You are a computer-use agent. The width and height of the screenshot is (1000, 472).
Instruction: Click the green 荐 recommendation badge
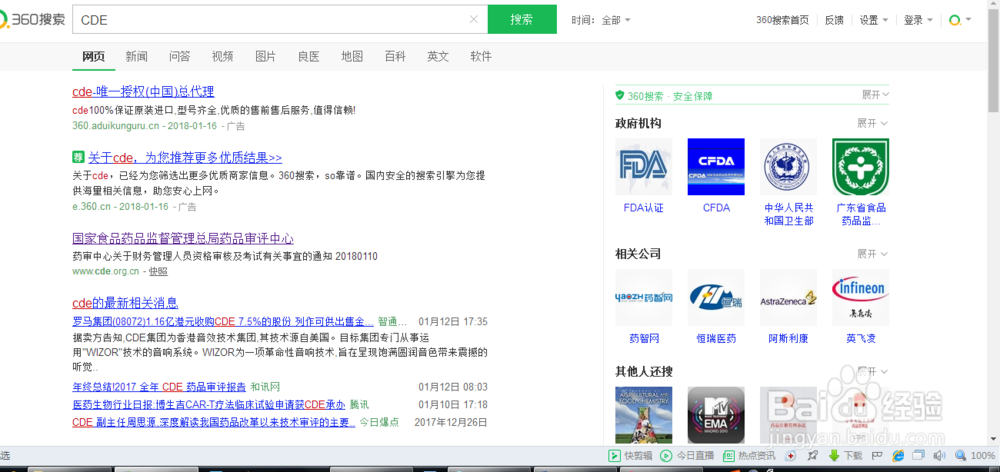(78, 157)
